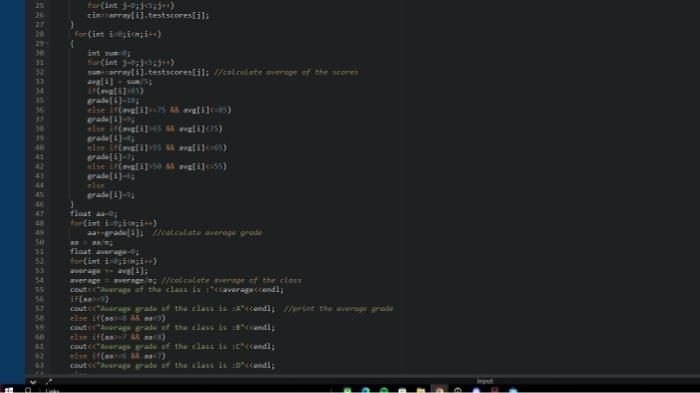Click the comment '//print the average grade'
700x393 pixels.
click(338, 309)
